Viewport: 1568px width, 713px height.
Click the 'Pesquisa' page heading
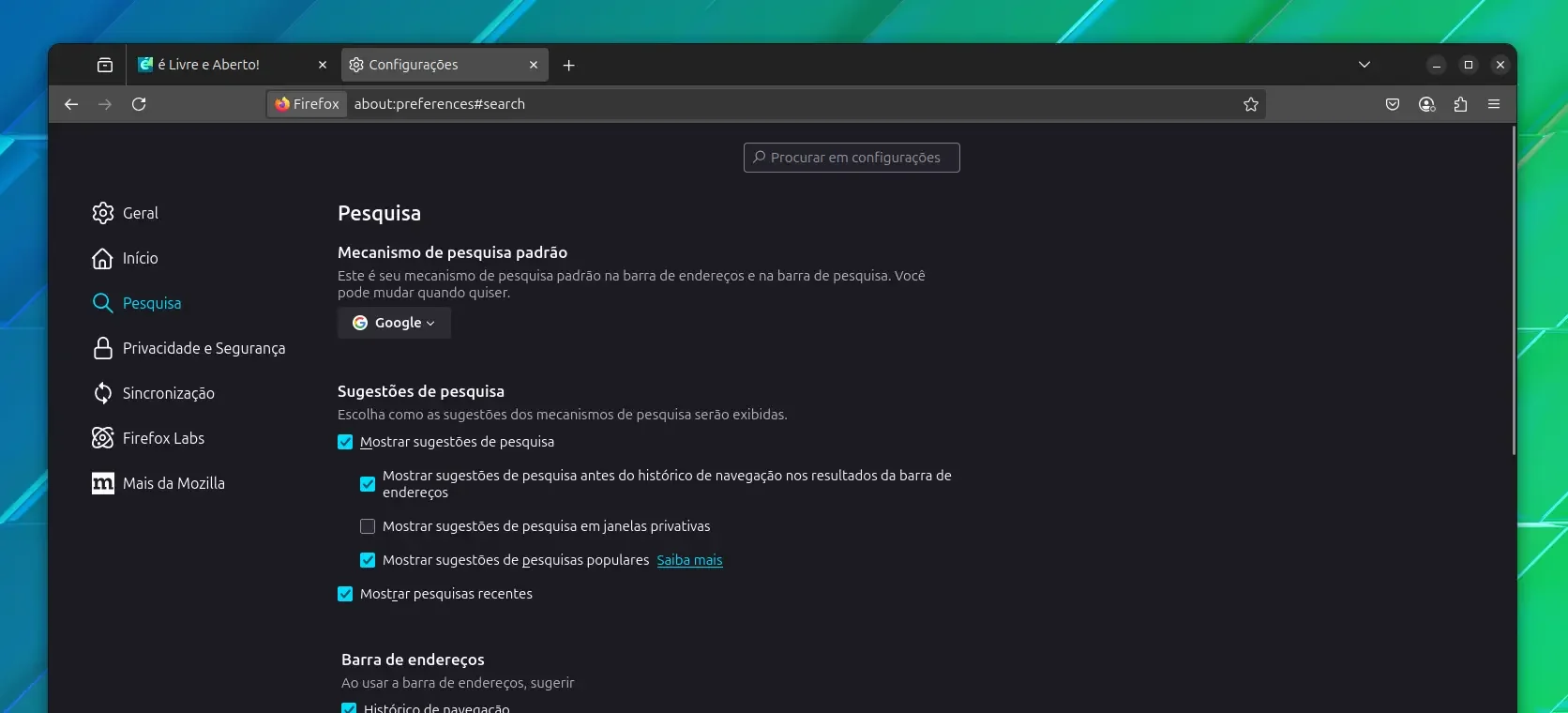[x=379, y=213]
